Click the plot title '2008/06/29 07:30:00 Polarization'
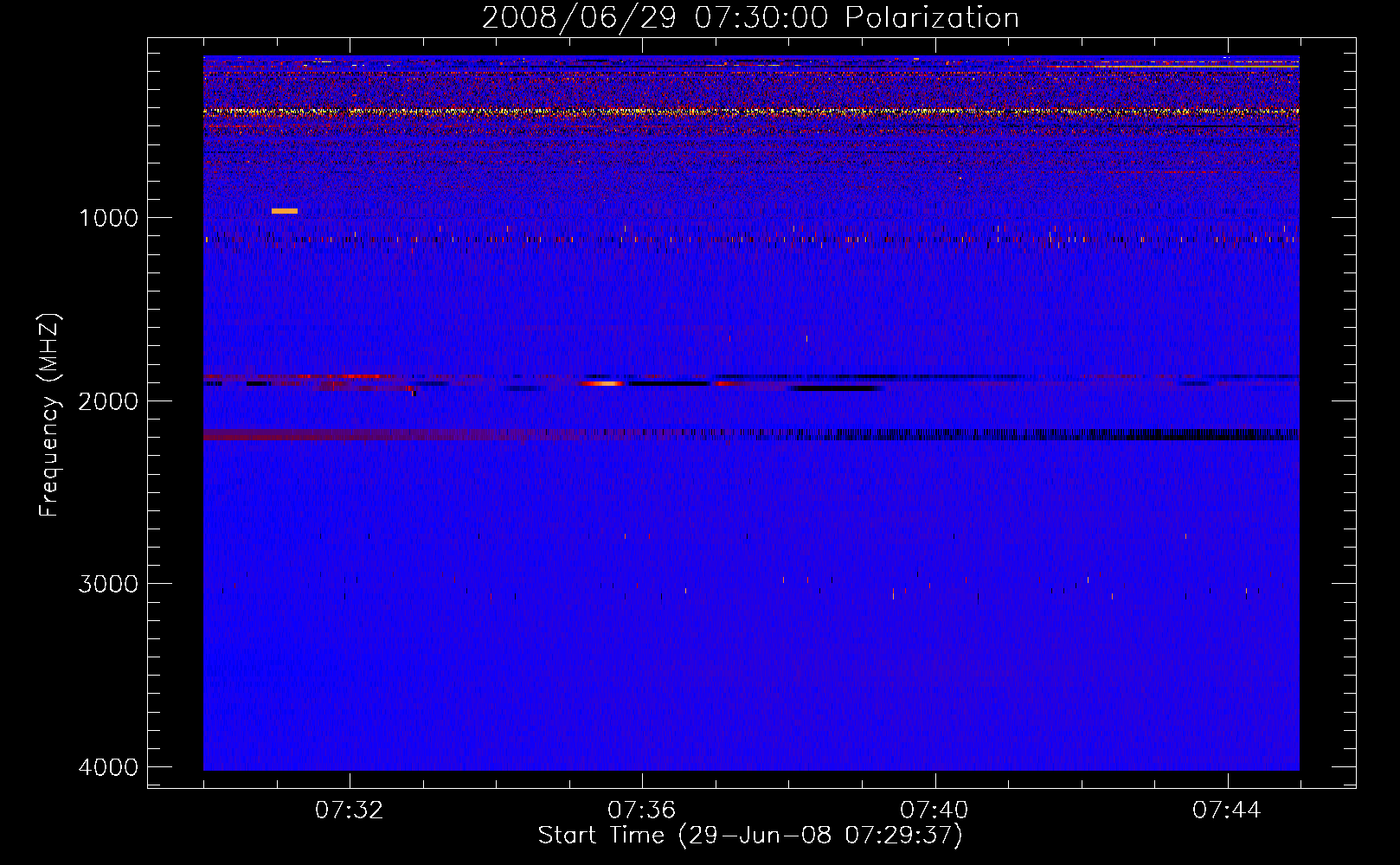The image size is (1400, 865). click(x=750, y=17)
